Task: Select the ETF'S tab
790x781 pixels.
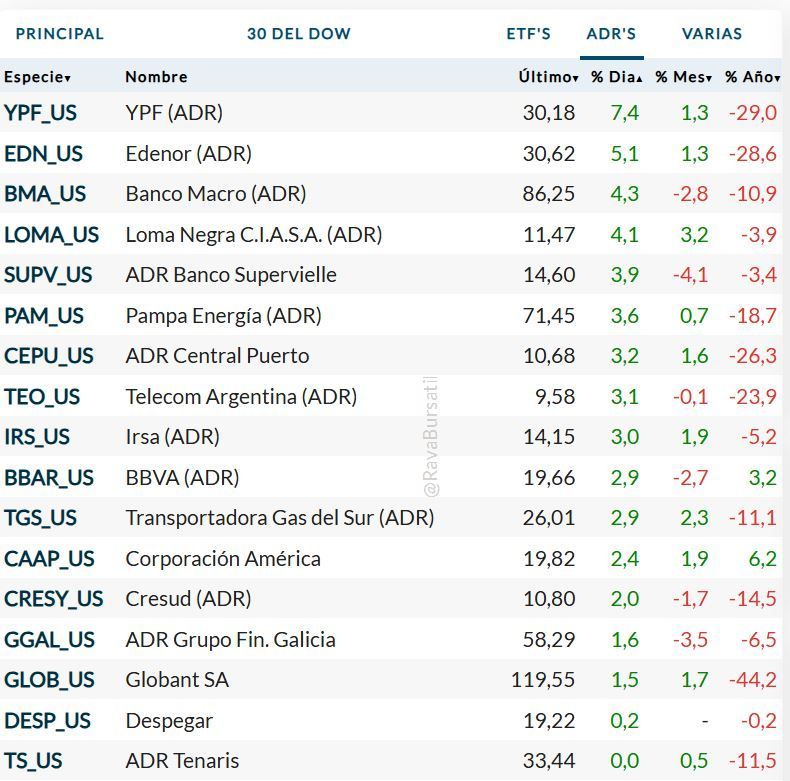Action: pyautogui.click(x=529, y=34)
